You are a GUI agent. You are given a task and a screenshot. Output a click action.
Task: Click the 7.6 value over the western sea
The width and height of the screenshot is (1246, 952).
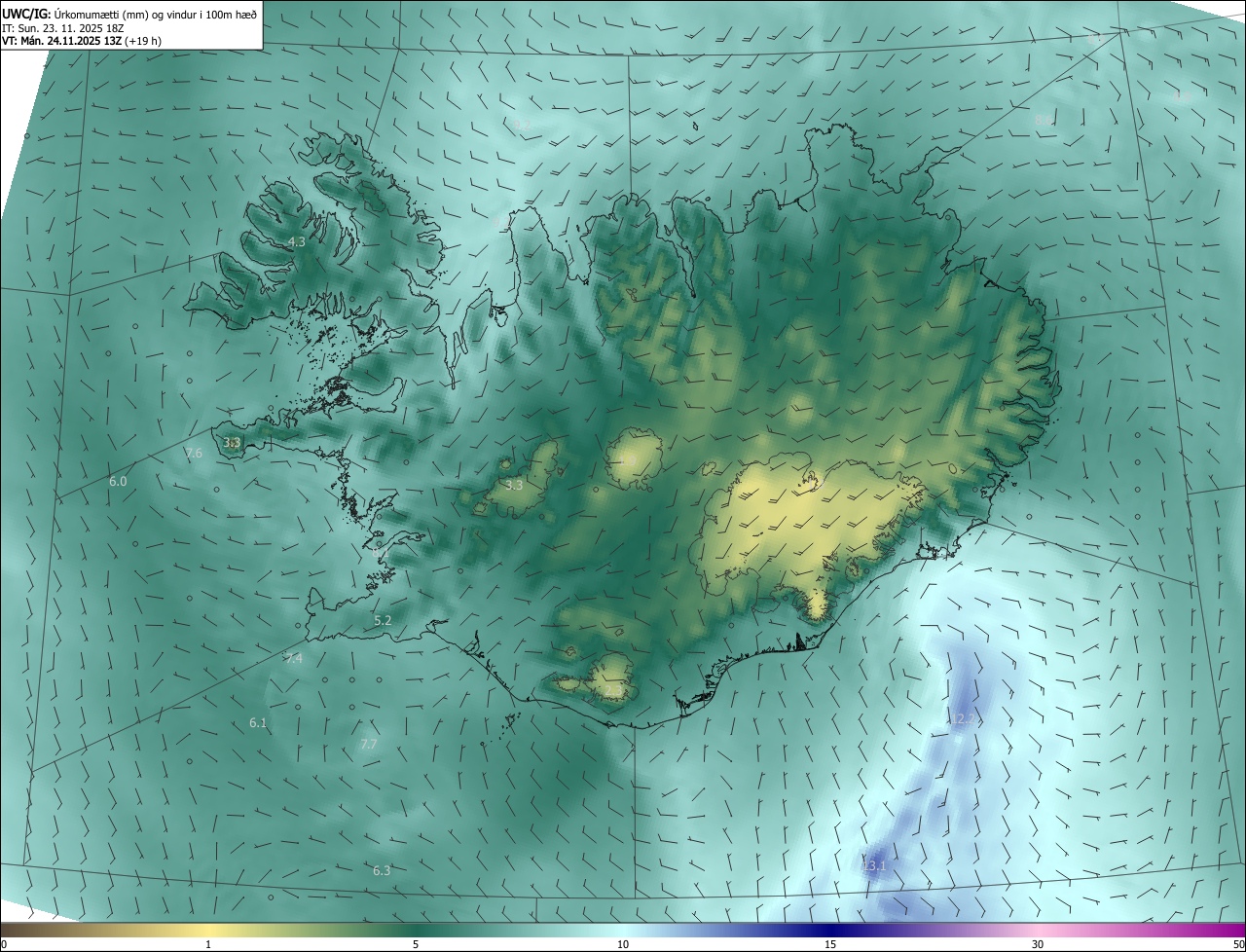[x=194, y=454]
